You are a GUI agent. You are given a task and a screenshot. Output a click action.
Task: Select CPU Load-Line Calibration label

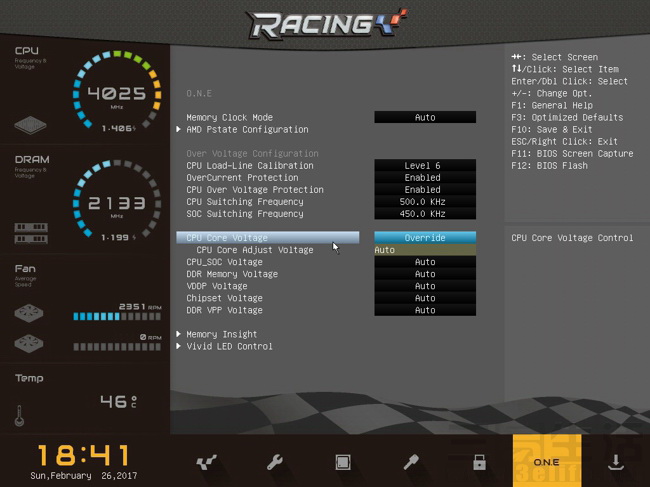click(x=250, y=165)
